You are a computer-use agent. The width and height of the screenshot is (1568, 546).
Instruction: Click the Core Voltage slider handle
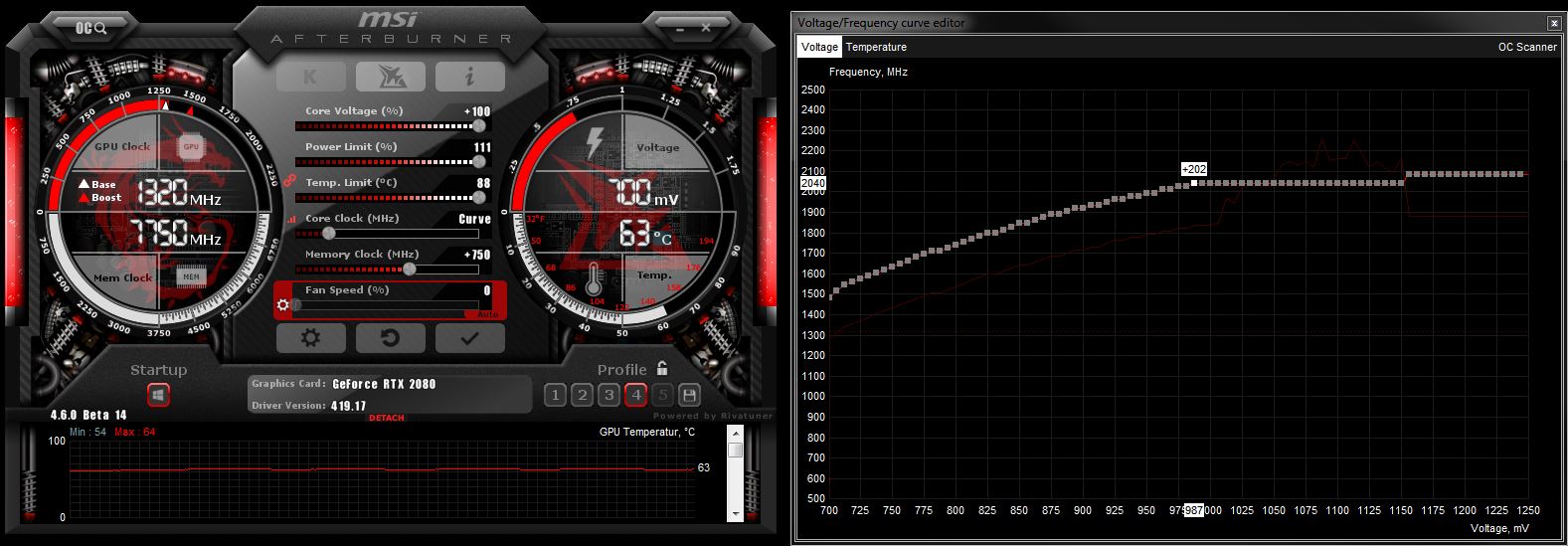(479, 126)
